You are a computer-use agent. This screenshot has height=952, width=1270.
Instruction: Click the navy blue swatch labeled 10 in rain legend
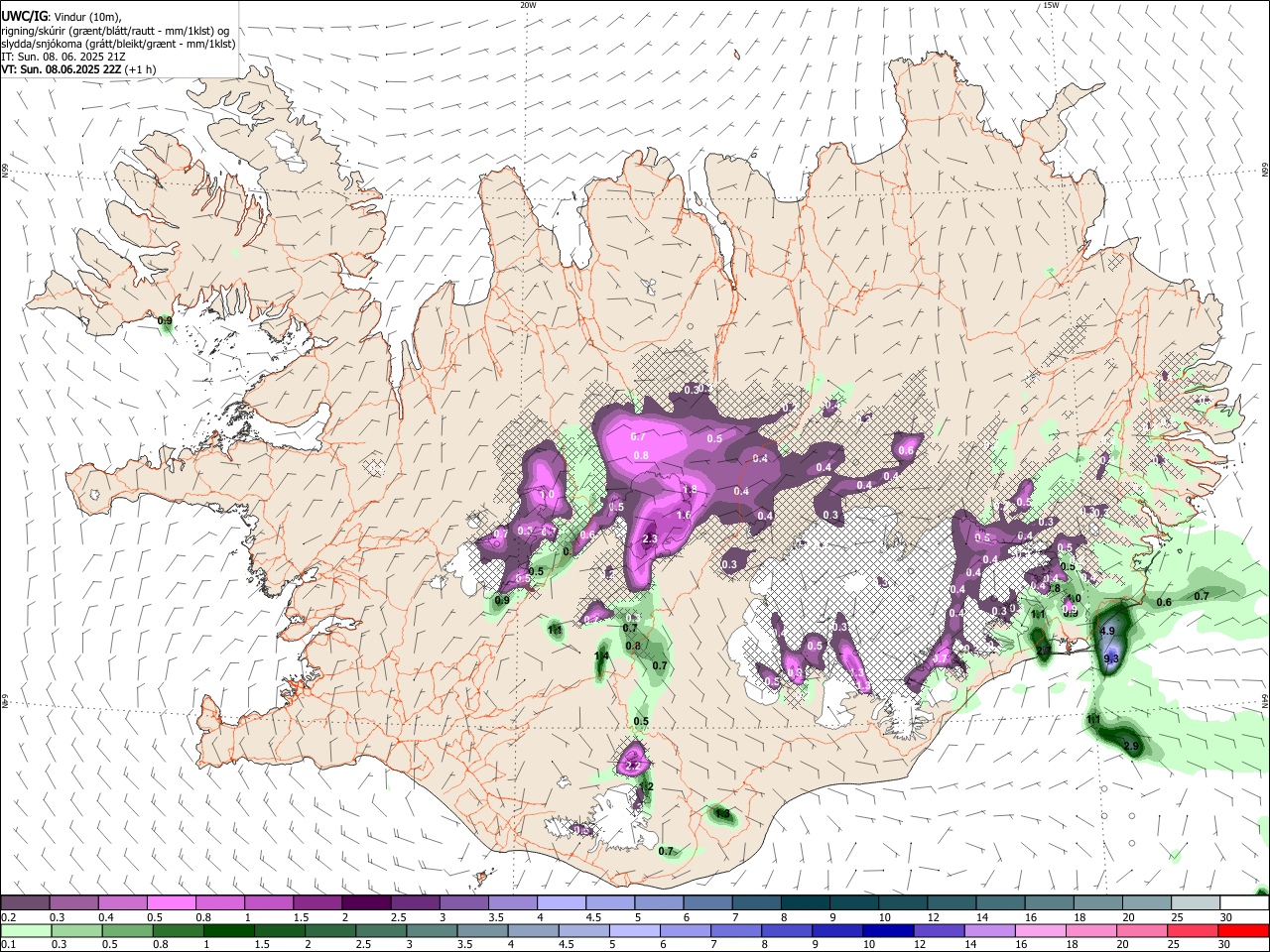[x=886, y=930]
